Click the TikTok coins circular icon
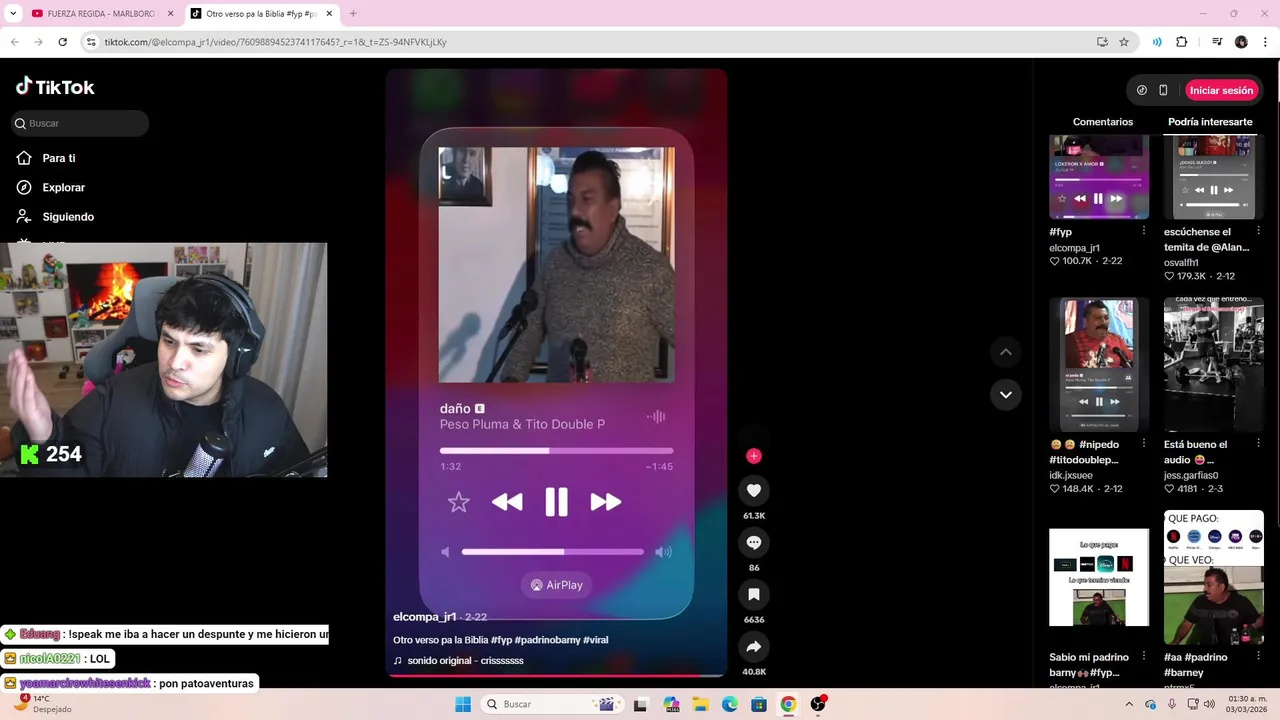 point(1142,90)
